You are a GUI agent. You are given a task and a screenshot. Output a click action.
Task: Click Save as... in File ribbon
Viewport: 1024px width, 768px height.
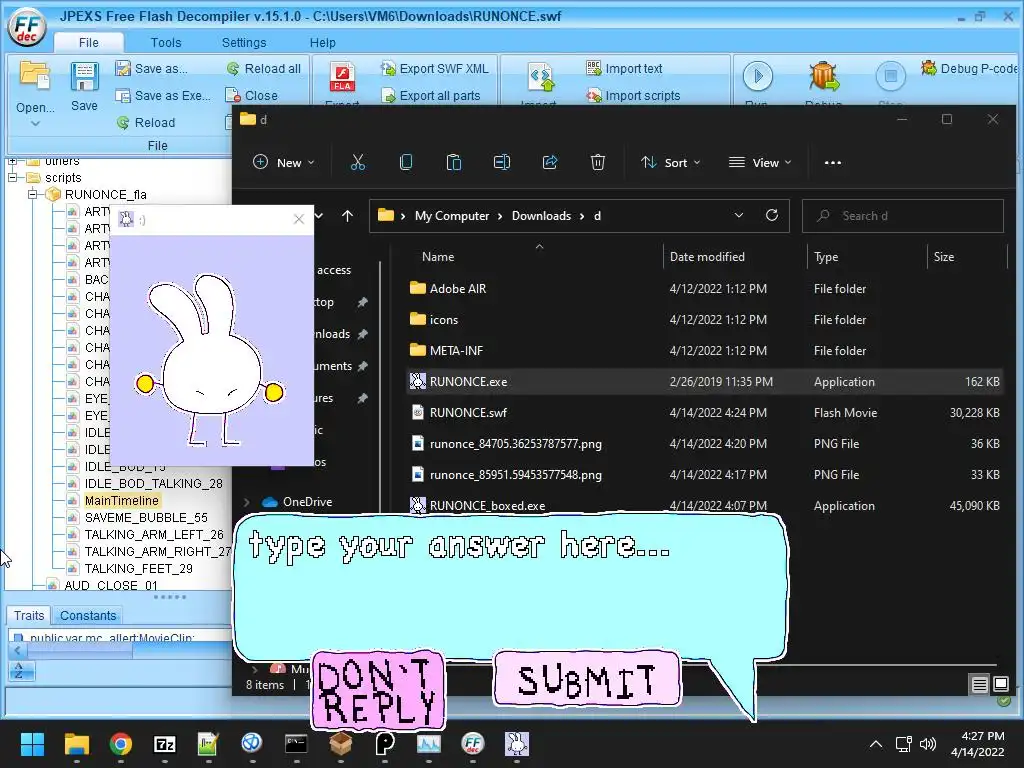[151, 69]
